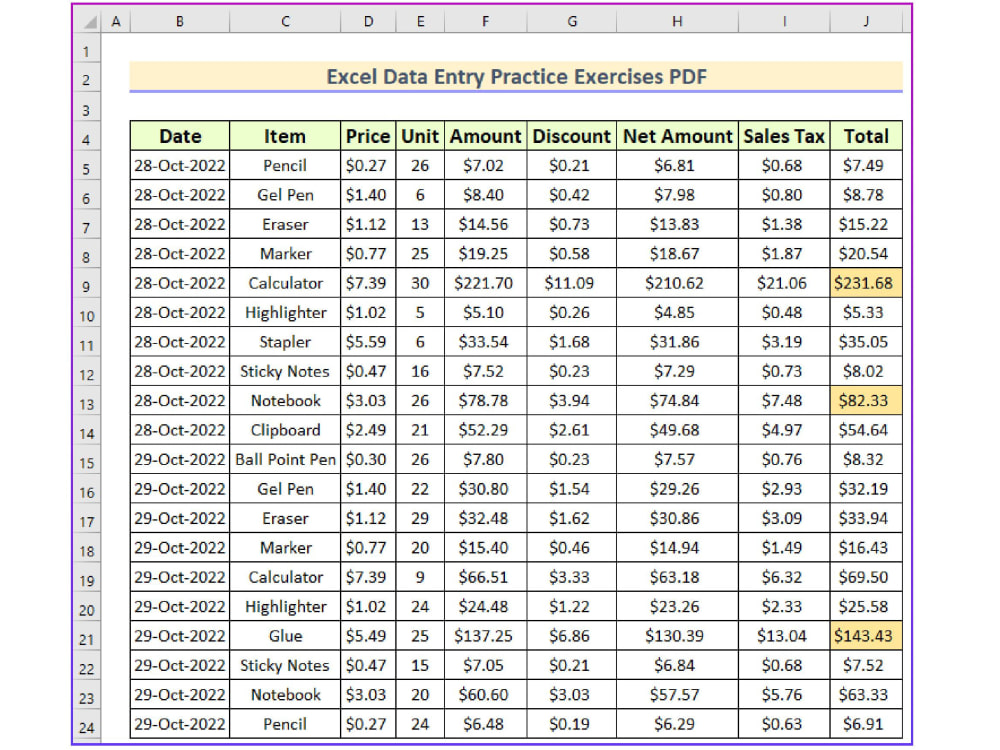1000x750 pixels.
Task: Select discount cell $3.94
Action: pyautogui.click(x=571, y=401)
